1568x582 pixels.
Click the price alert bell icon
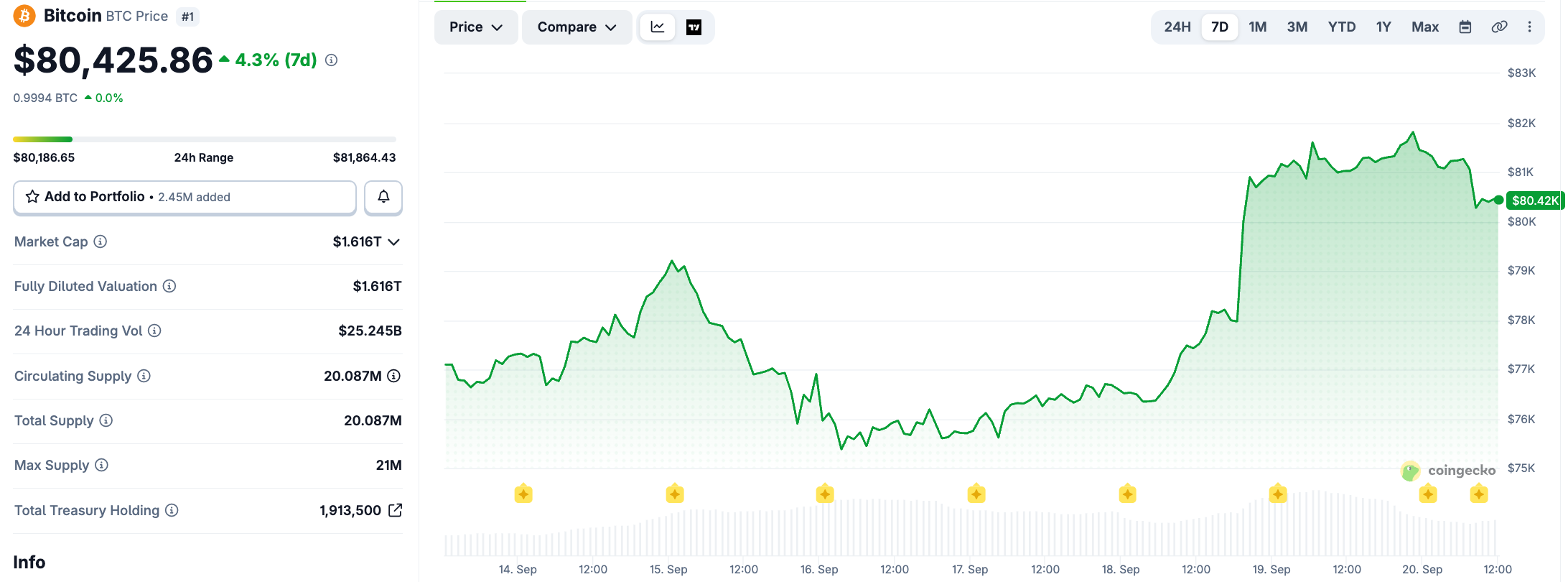[x=383, y=197]
